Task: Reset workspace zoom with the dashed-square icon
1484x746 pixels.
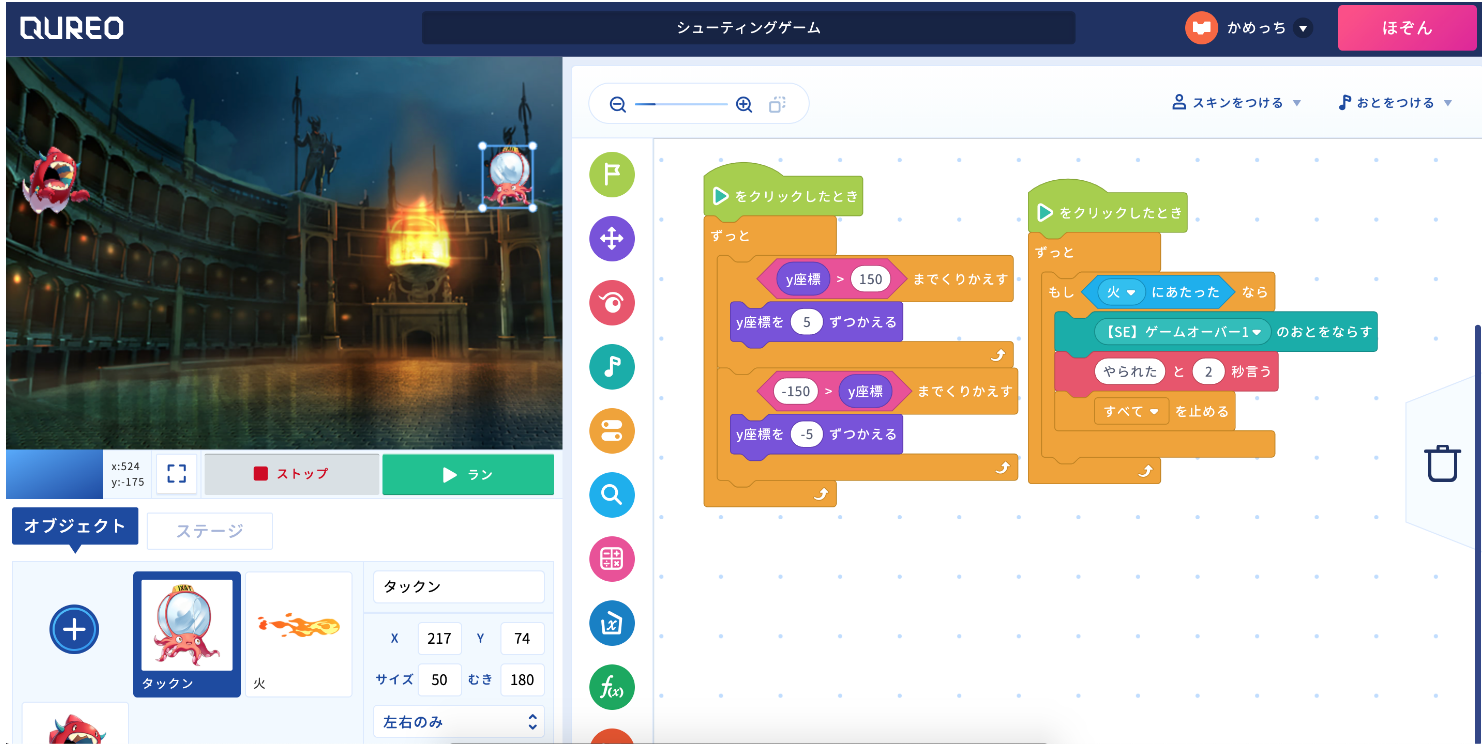Action: [x=777, y=104]
